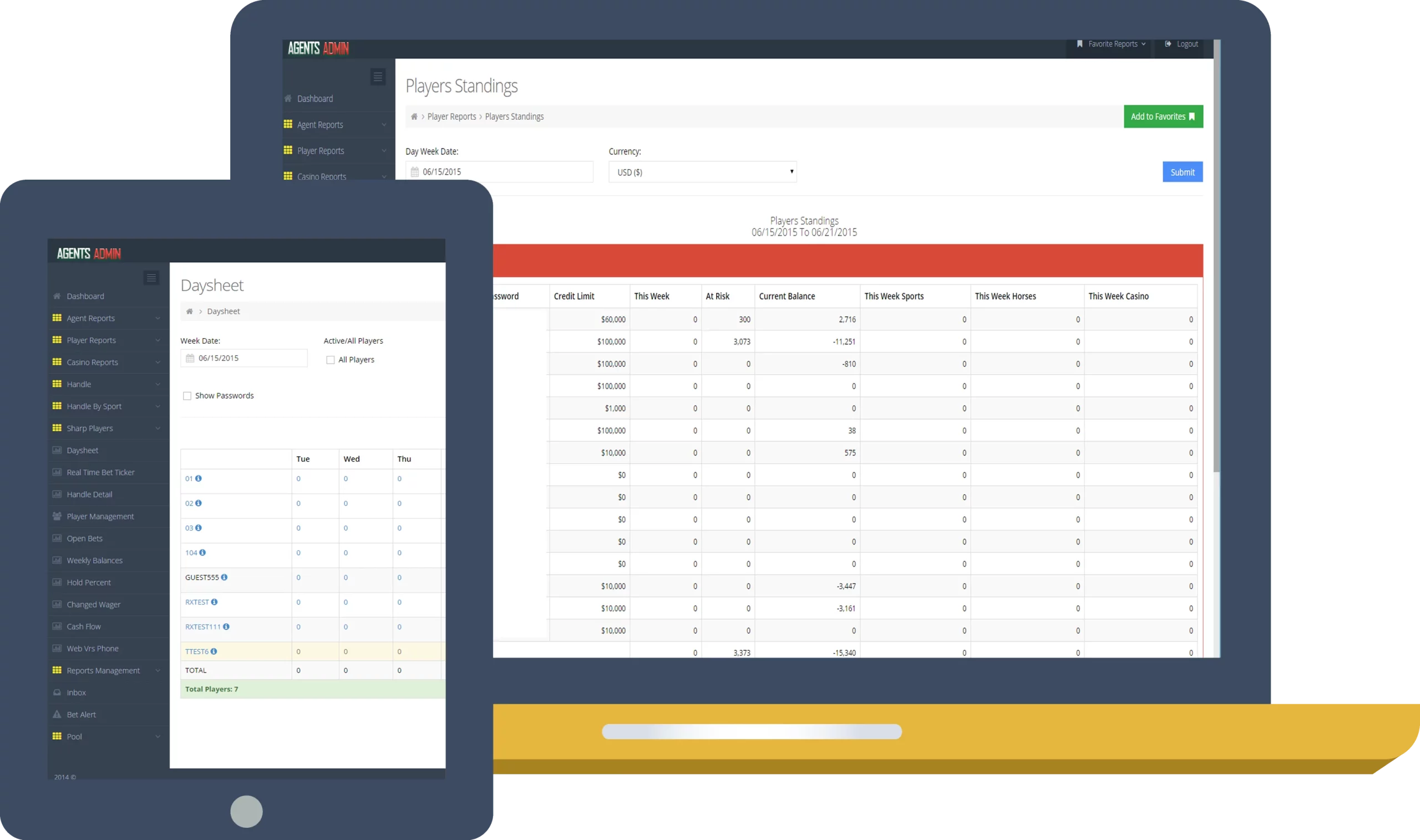This screenshot has height=840, width=1420.
Task: Click the laptop sidebar hamburger collapse icon
Action: click(x=378, y=77)
